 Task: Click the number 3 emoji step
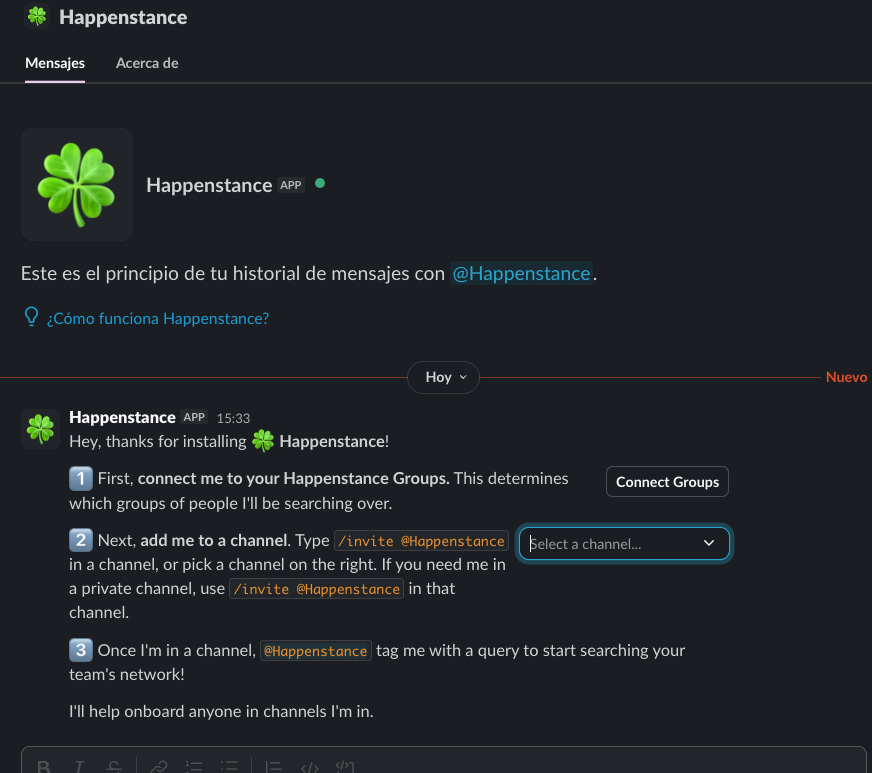[81, 650]
